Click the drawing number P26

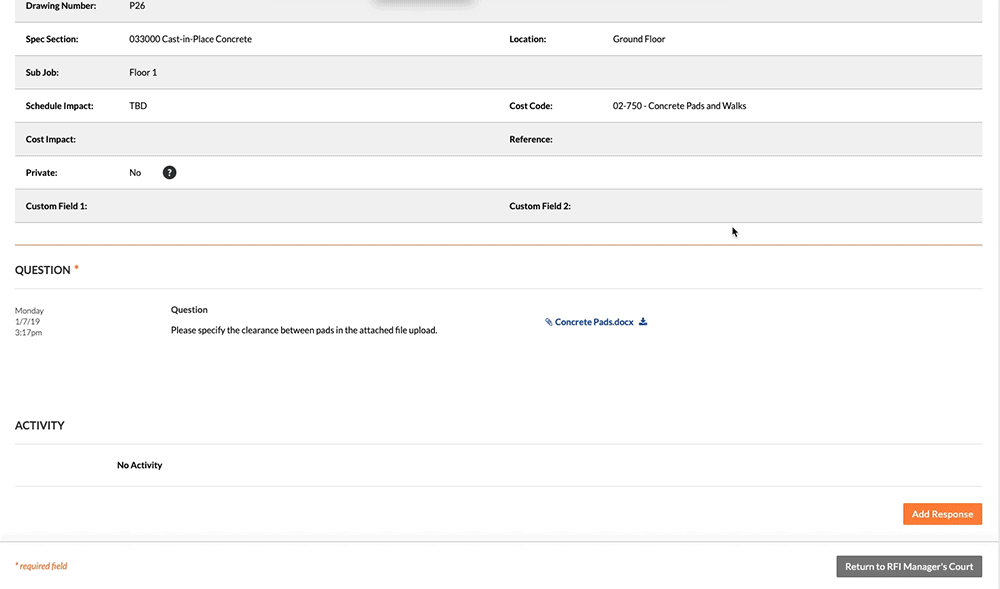coord(137,6)
